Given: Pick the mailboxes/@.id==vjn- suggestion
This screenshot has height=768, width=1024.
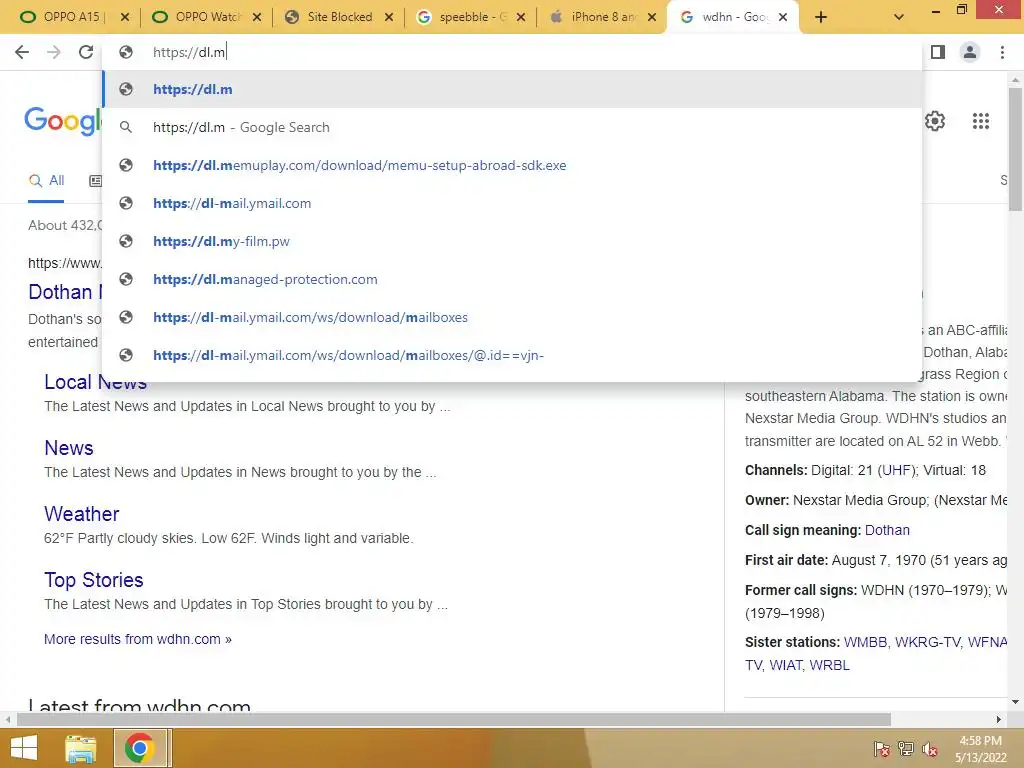Looking at the screenshot, I should pyautogui.click(x=512, y=355).
